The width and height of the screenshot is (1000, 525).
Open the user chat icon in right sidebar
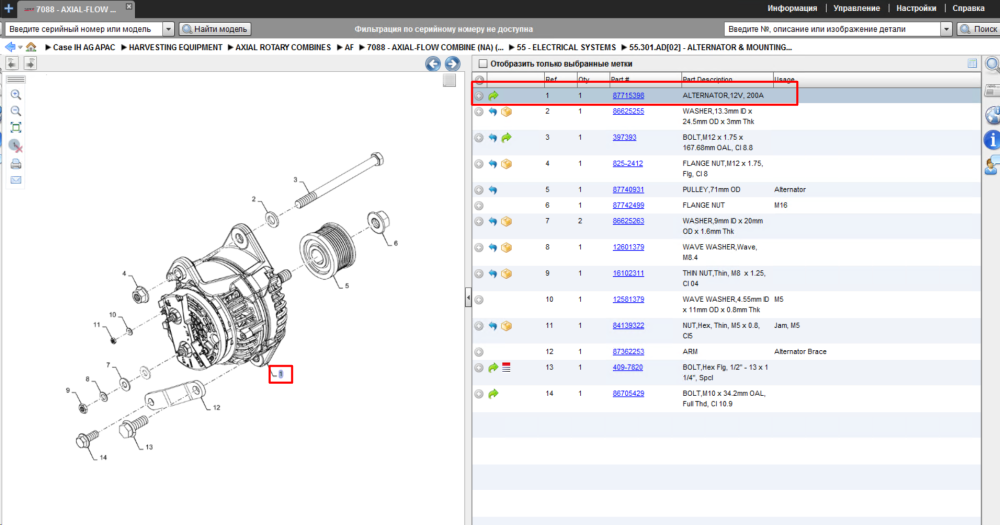tap(992, 166)
